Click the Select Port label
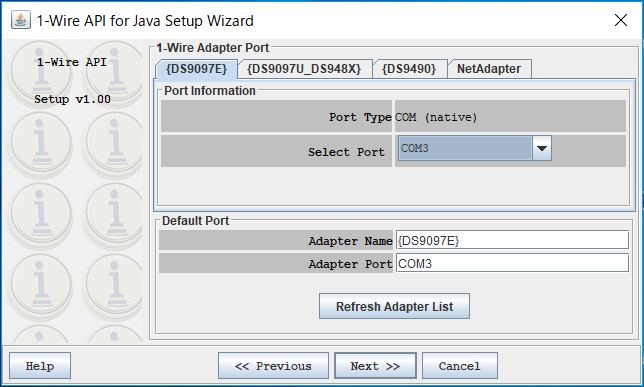This screenshot has height=387, width=644. pyautogui.click(x=347, y=152)
